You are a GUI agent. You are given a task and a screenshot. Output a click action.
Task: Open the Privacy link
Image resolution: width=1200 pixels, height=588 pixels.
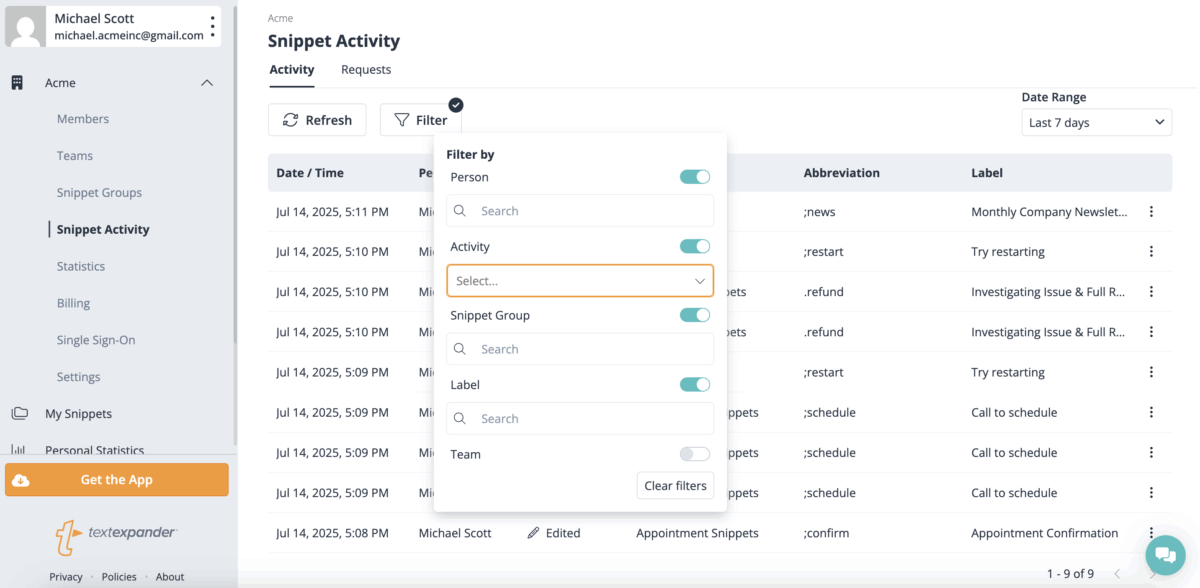coord(66,577)
